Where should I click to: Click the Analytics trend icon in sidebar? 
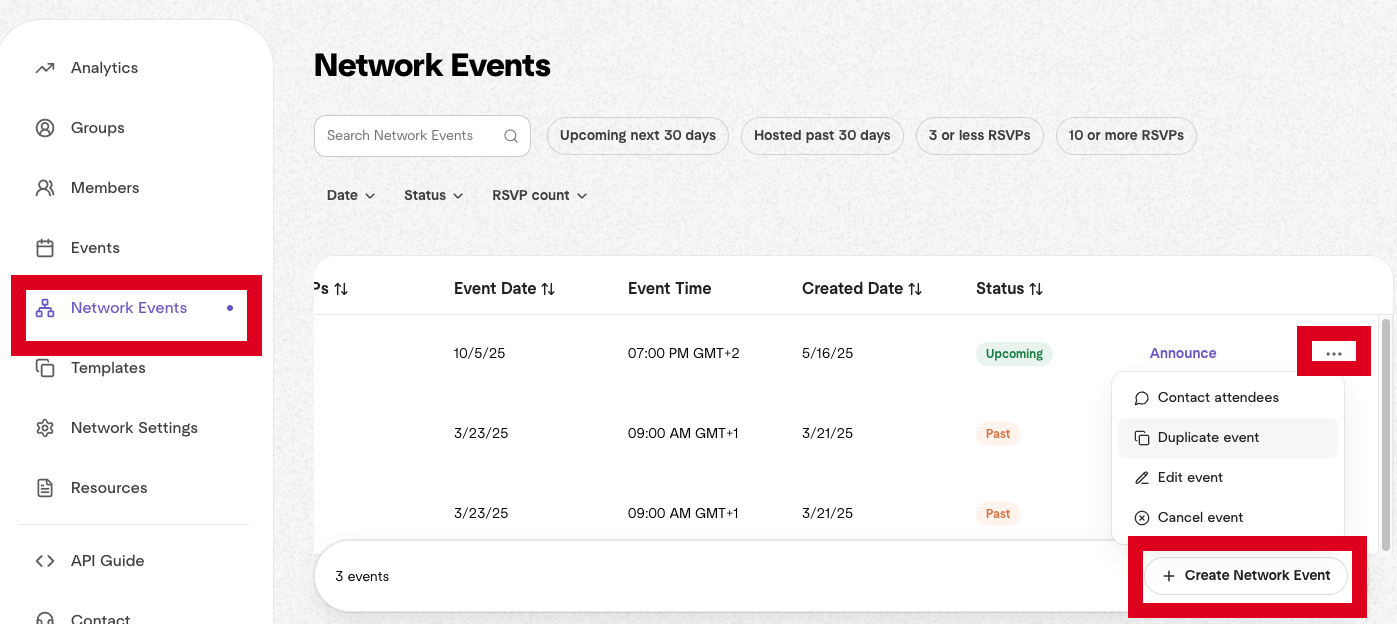click(x=45, y=68)
